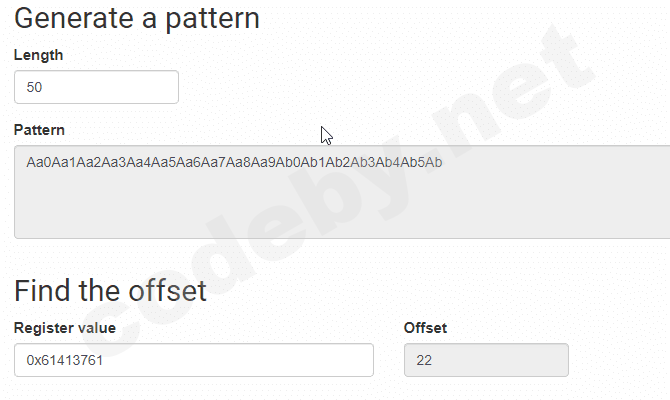Place cursor in 0x61413761 text
Image resolution: width=670 pixels, height=400 pixels.
tap(65, 361)
